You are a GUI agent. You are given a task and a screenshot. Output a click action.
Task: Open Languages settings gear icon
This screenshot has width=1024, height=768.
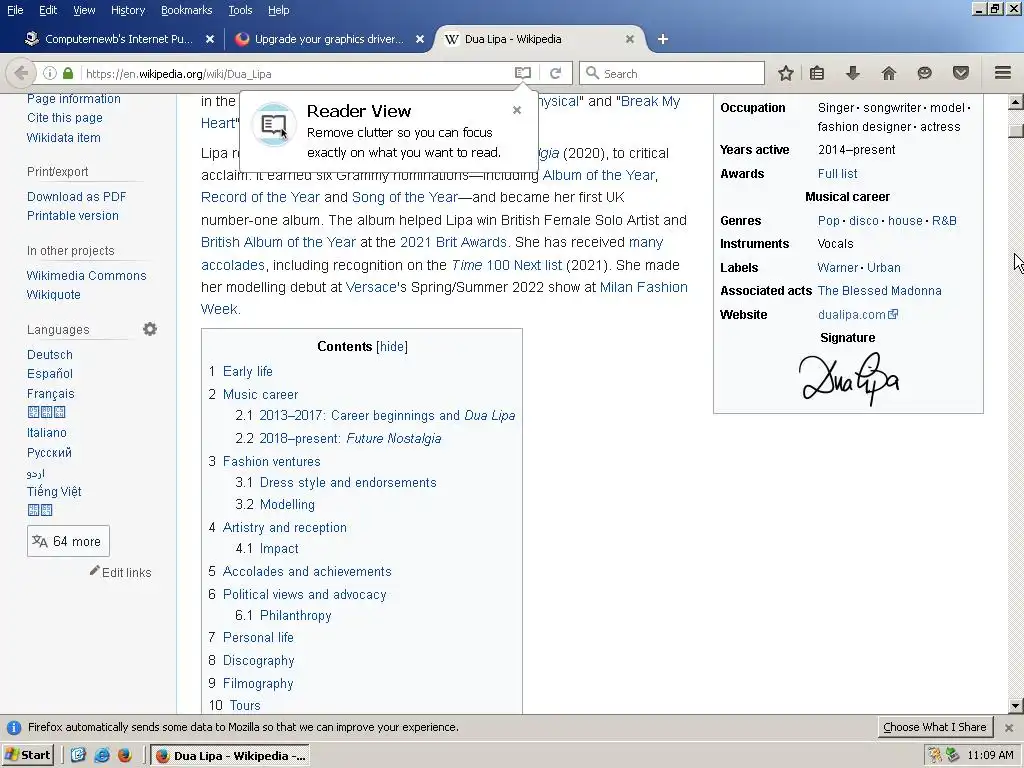[150, 329]
